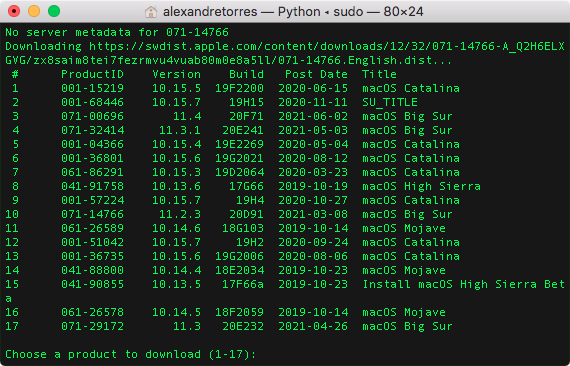Click the swdist.apple.com download URL
The image size is (570, 366).
285,53
